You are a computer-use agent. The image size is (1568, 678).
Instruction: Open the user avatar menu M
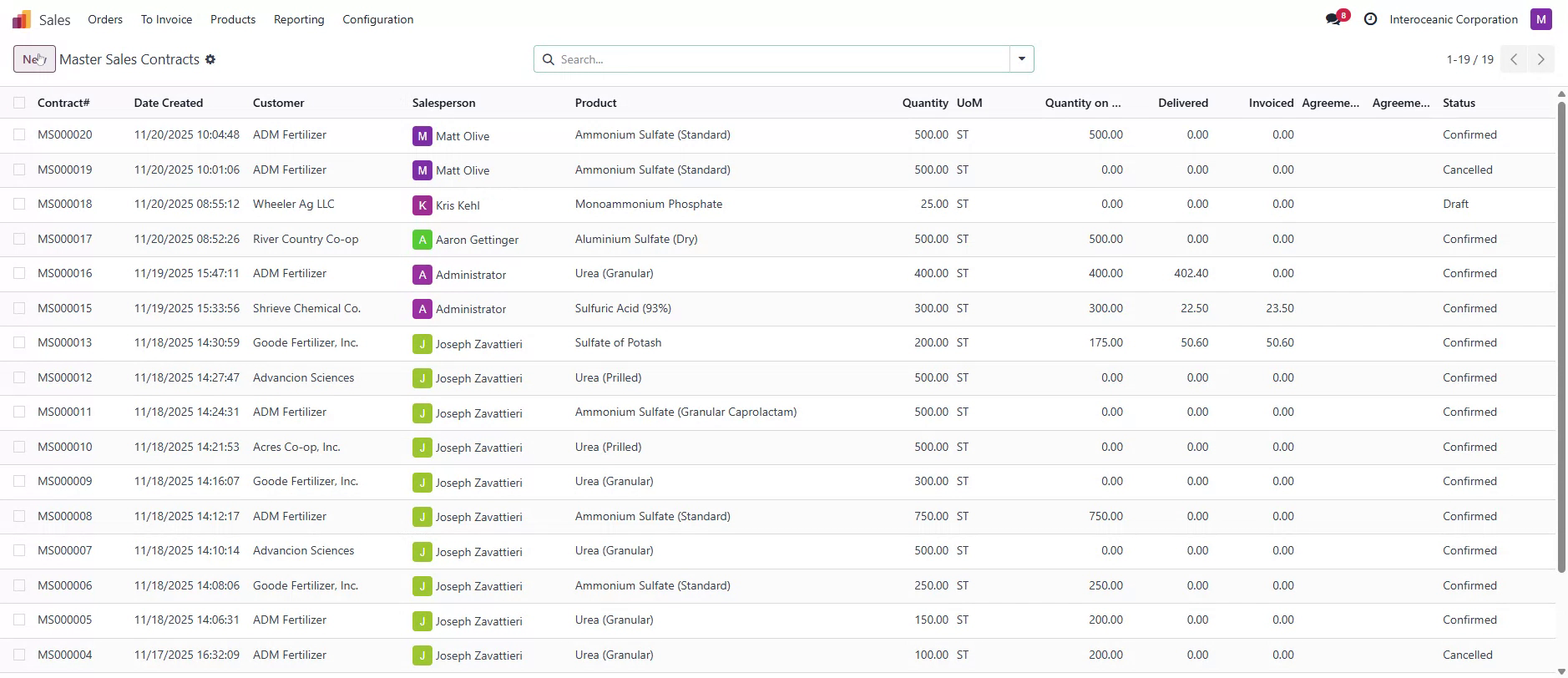[1540, 19]
